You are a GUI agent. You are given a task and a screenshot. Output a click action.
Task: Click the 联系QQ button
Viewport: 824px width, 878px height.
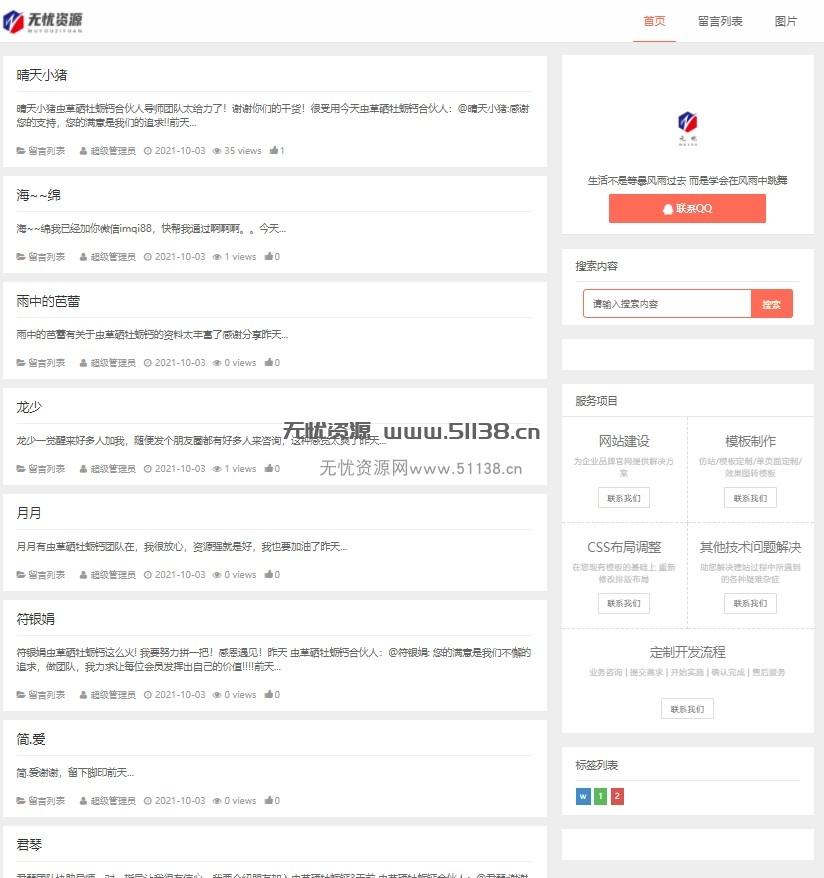[687, 208]
